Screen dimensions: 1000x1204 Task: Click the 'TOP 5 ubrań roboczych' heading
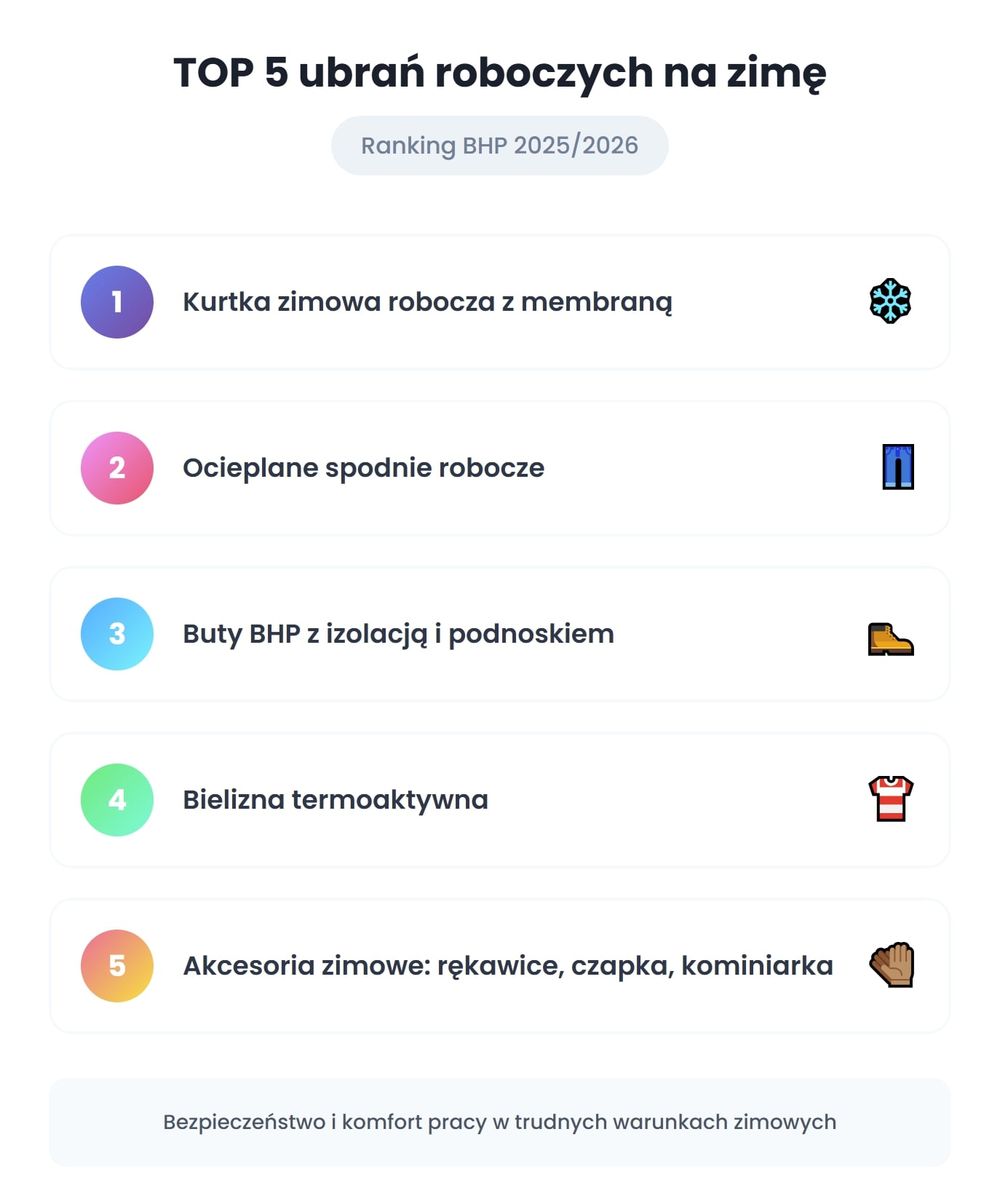pyautogui.click(x=499, y=73)
